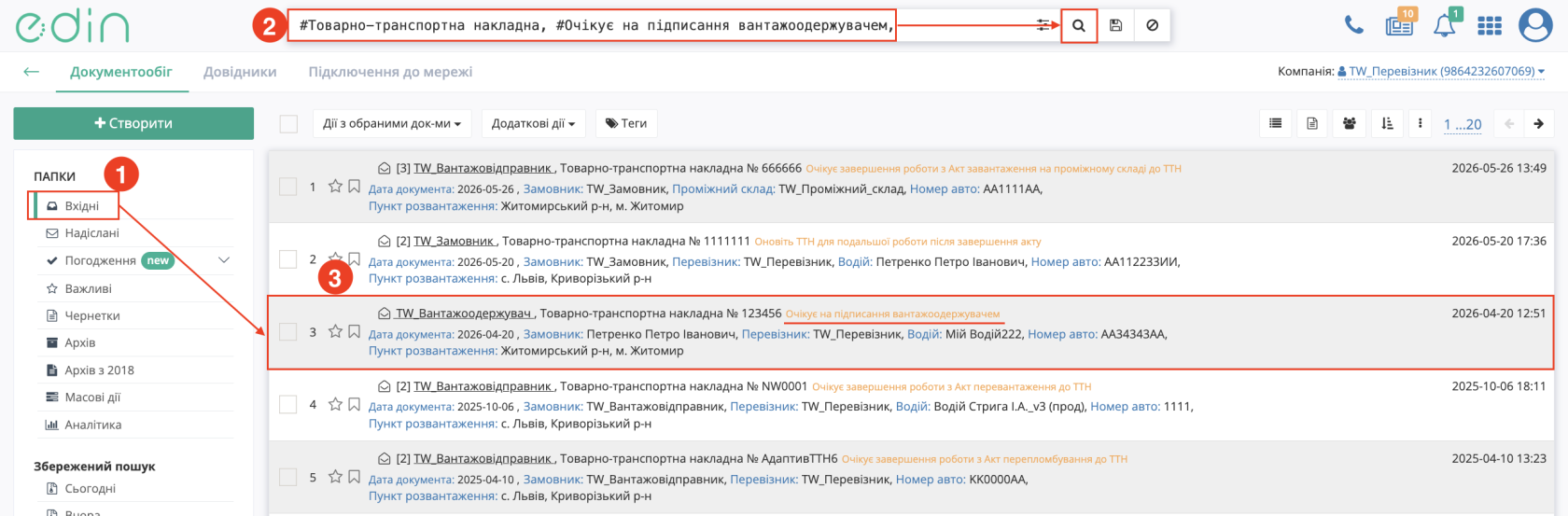Screen dimensions: 1568x516
Task: Open the Чернетки folder
Action: pos(92,315)
